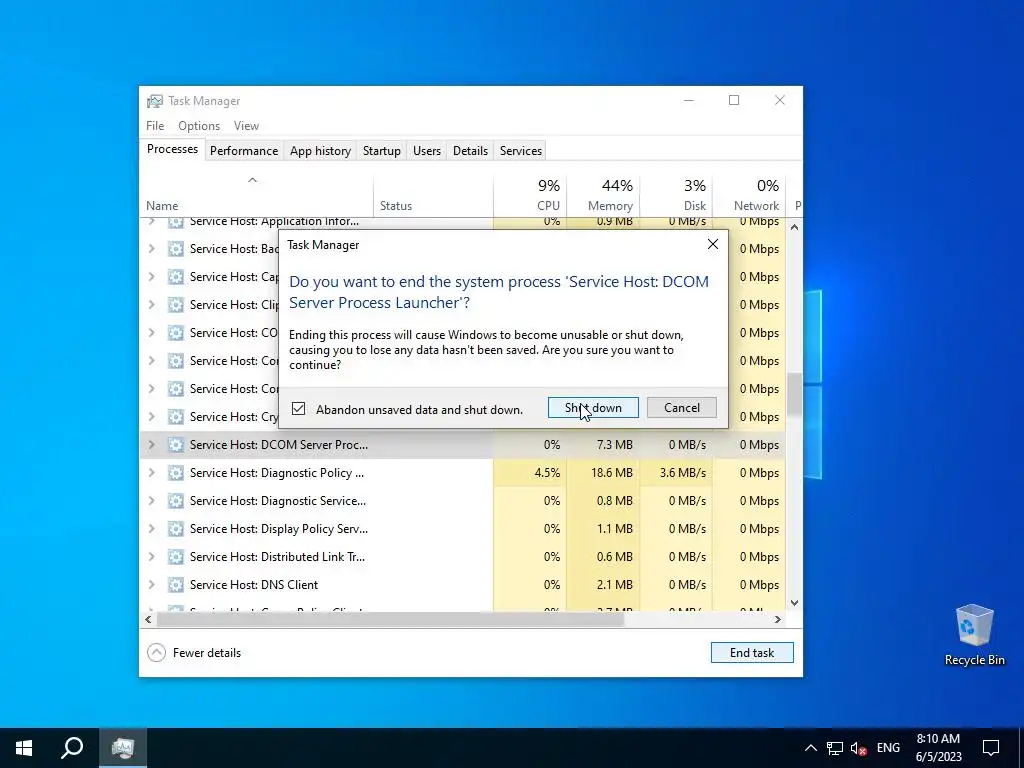This screenshot has height=768, width=1024.
Task: Expand Service Host: Display Policy Service row
Action: (152, 529)
